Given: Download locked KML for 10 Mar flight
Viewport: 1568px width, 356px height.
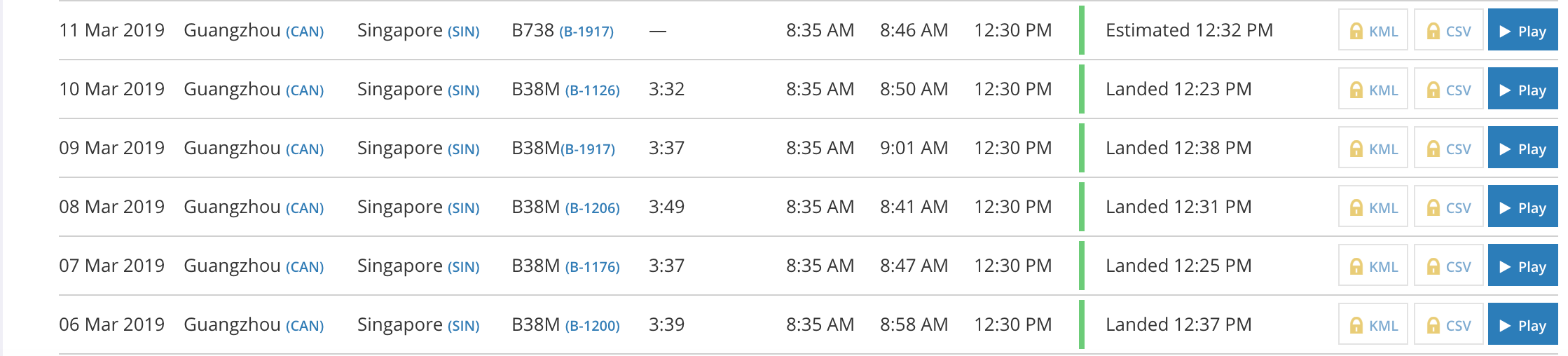Looking at the screenshot, I should point(1373,90).
